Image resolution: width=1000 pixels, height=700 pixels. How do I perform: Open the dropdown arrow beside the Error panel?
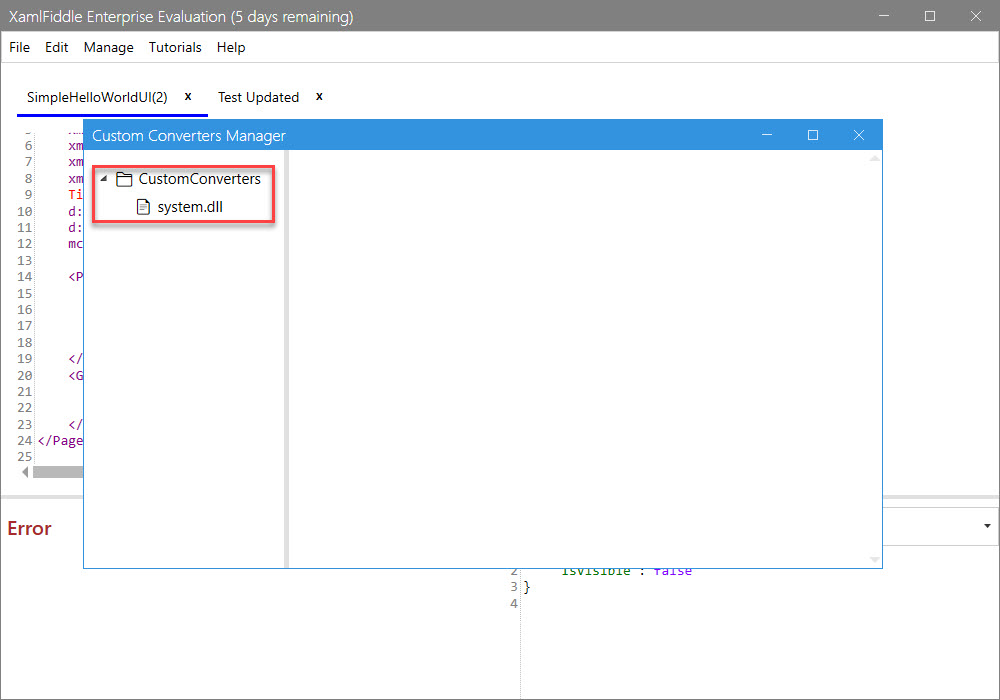(987, 526)
